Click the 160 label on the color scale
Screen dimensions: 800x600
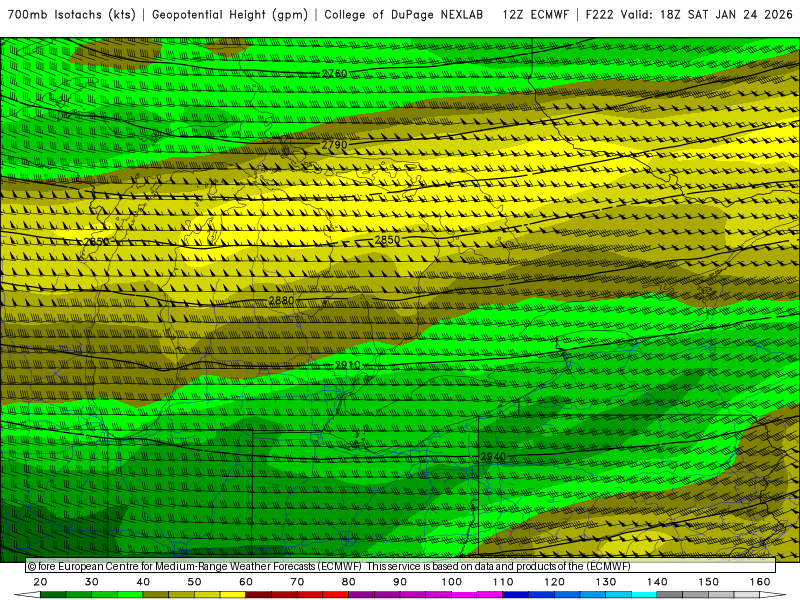click(760, 582)
